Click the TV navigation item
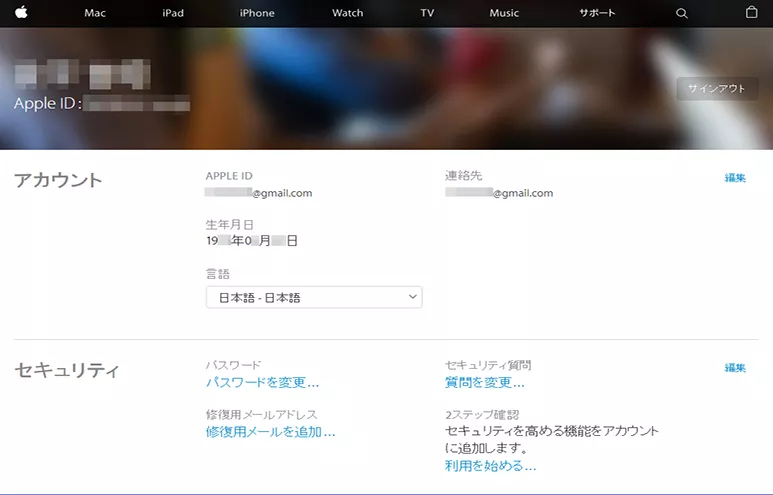 427,13
